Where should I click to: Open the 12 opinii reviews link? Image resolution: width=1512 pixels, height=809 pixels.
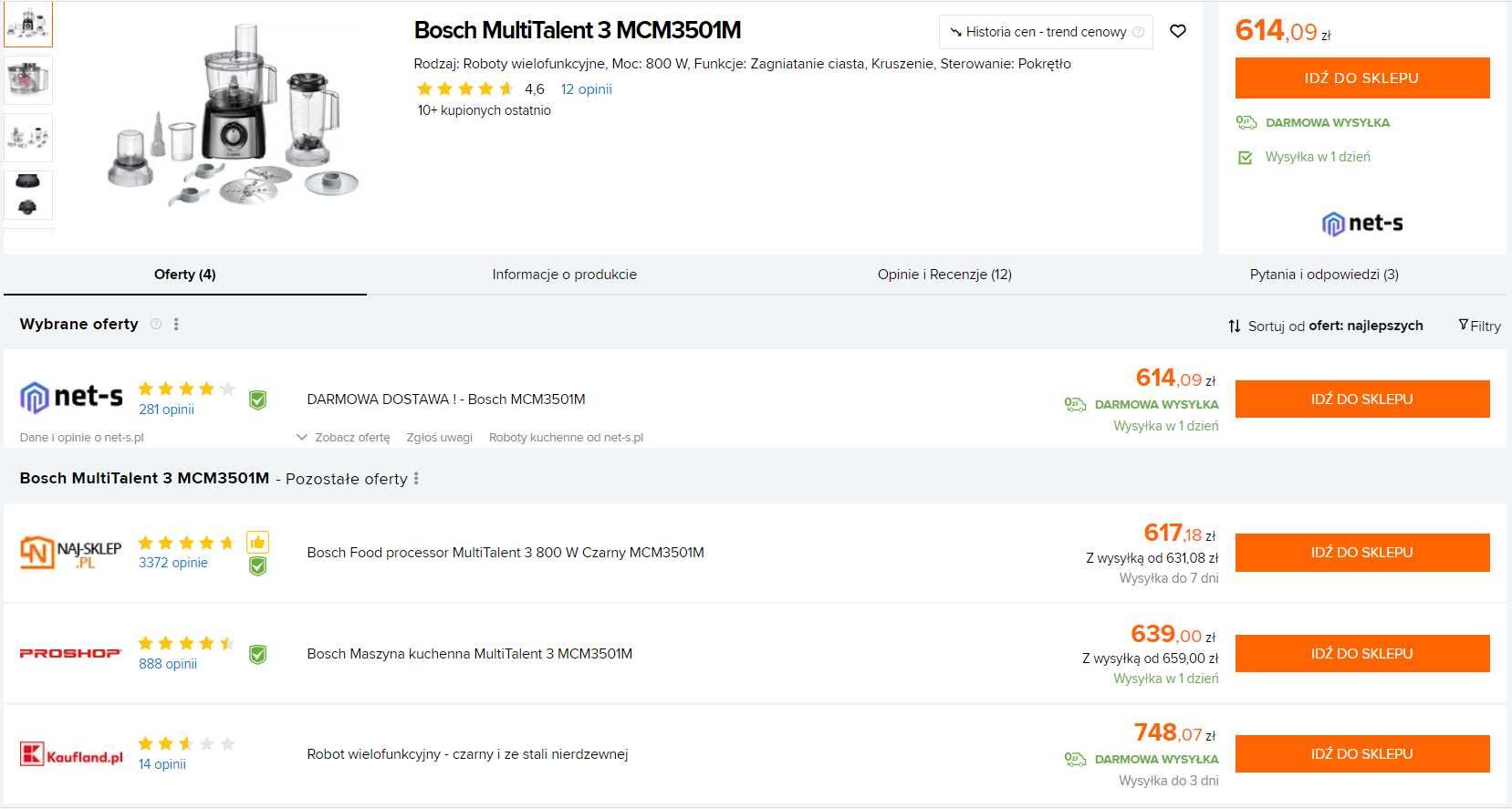586,88
